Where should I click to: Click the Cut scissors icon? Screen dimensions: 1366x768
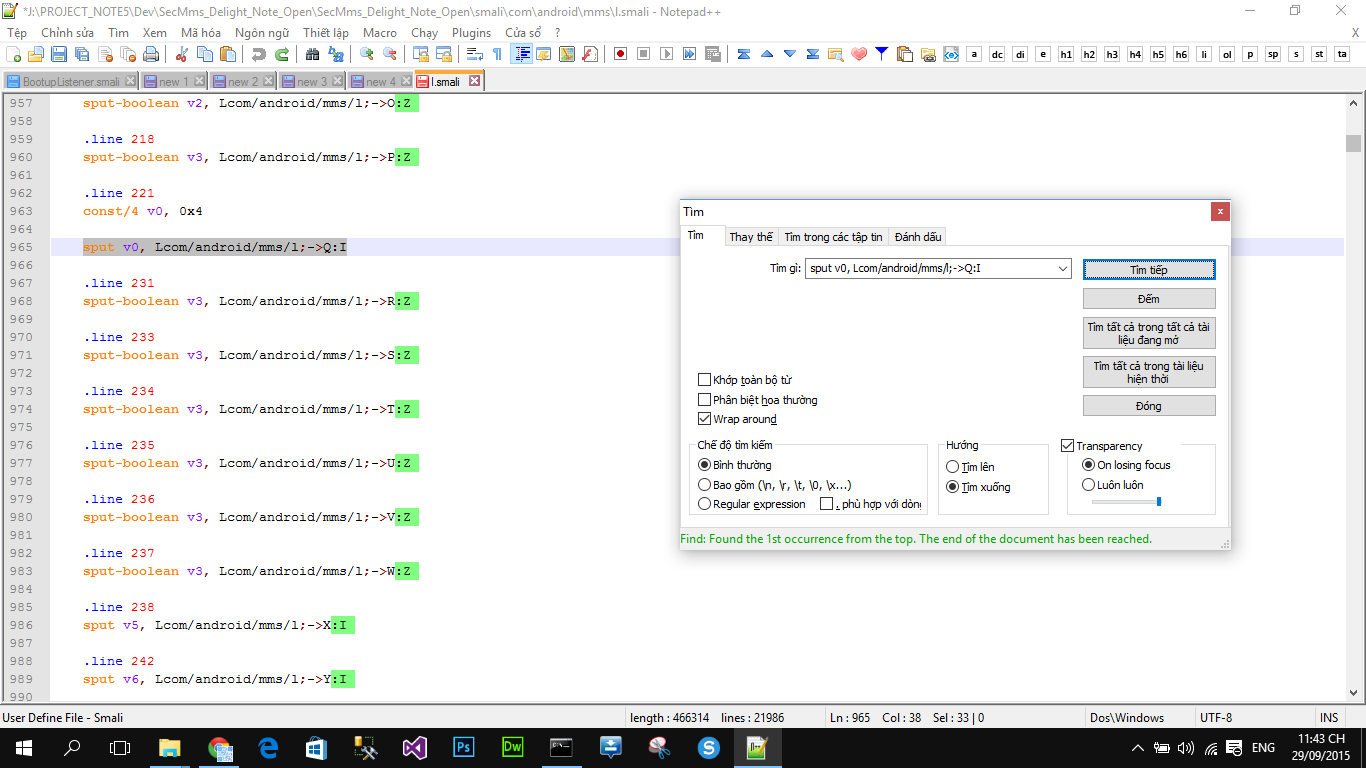tap(182, 54)
